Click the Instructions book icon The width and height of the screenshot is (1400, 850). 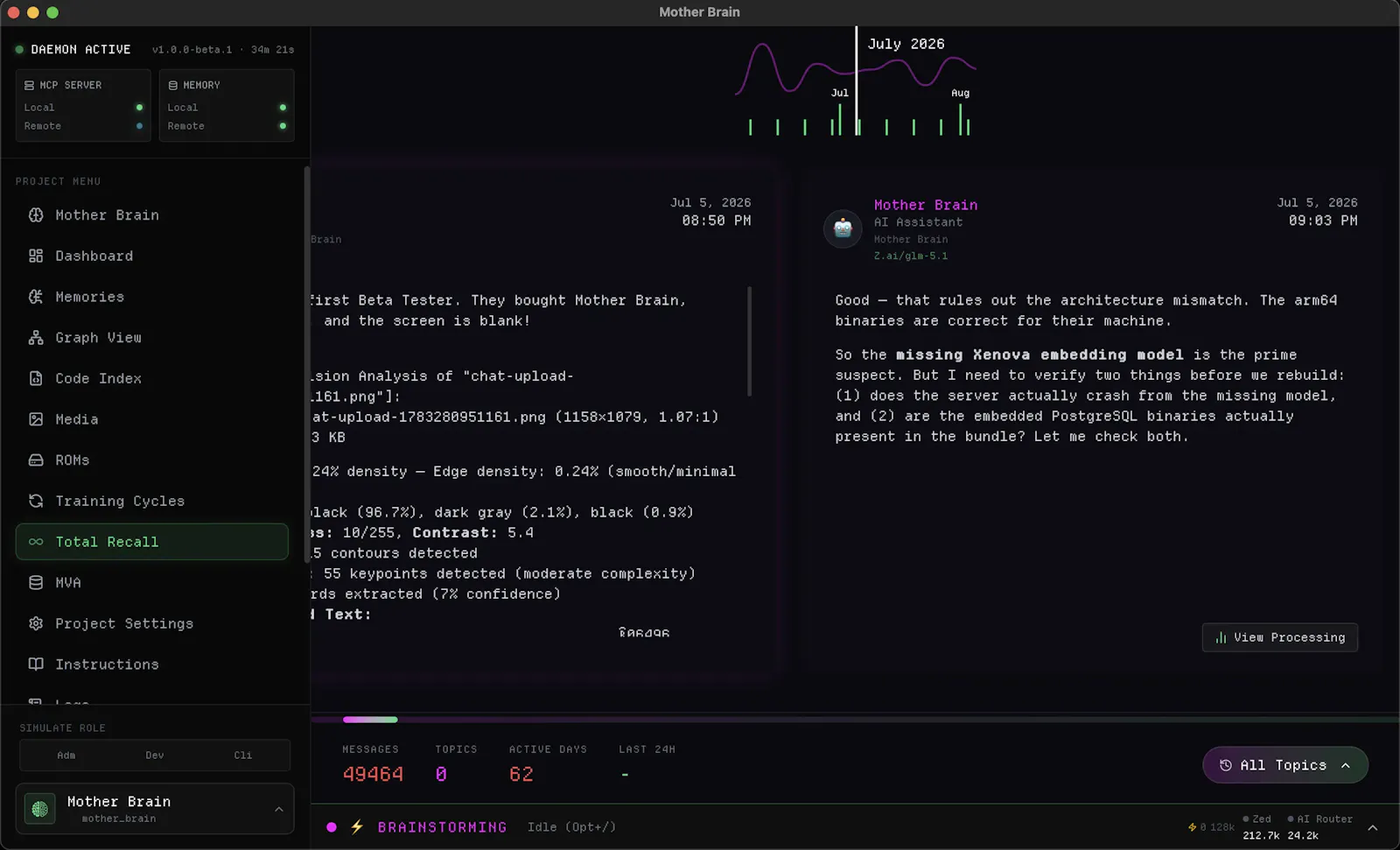(x=36, y=664)
